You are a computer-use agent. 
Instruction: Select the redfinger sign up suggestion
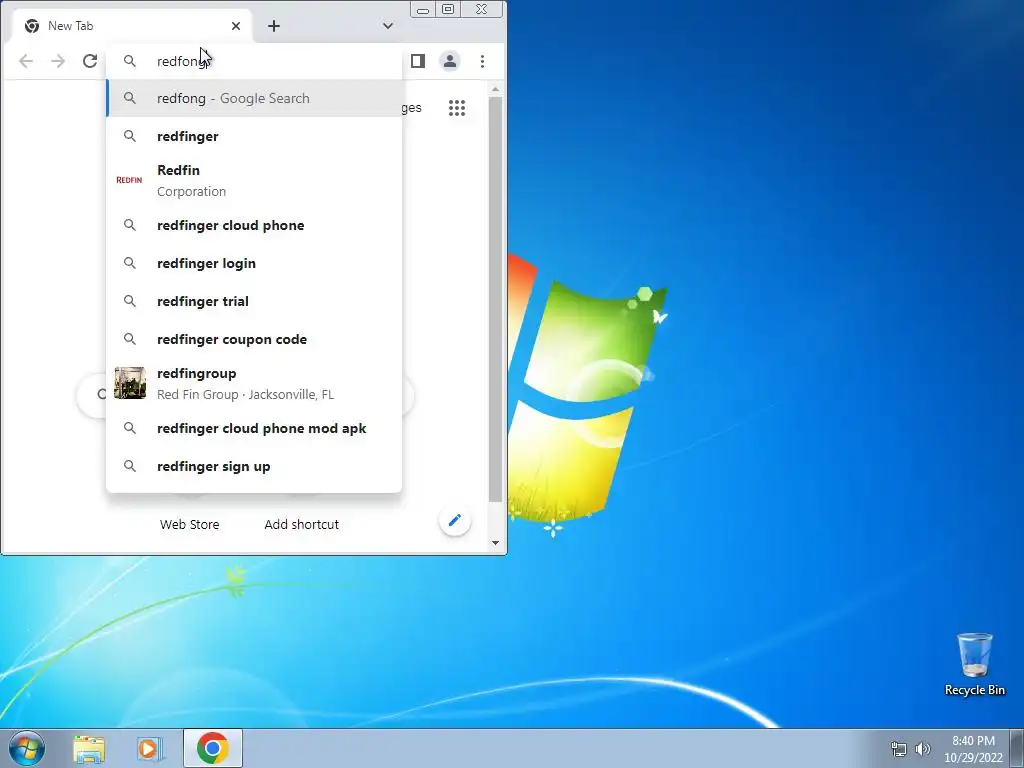click(254, 466)
